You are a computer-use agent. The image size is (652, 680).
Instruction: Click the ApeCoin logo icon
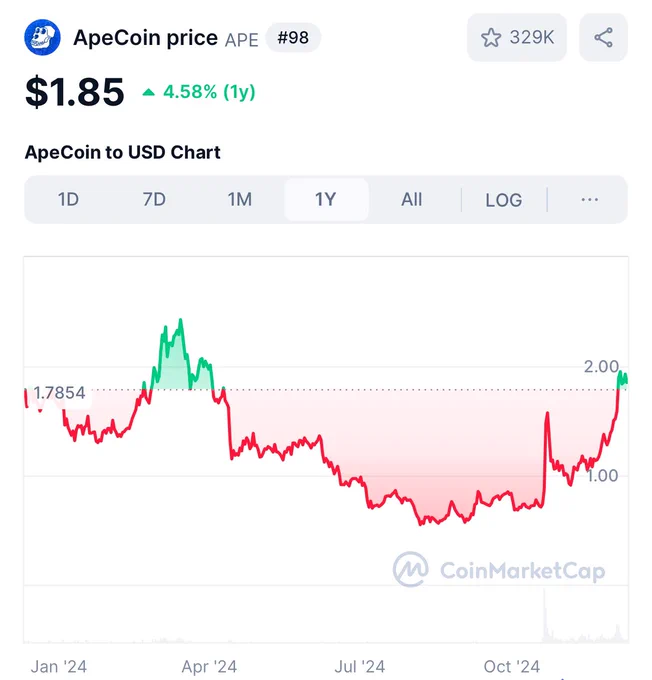point(42,37)
